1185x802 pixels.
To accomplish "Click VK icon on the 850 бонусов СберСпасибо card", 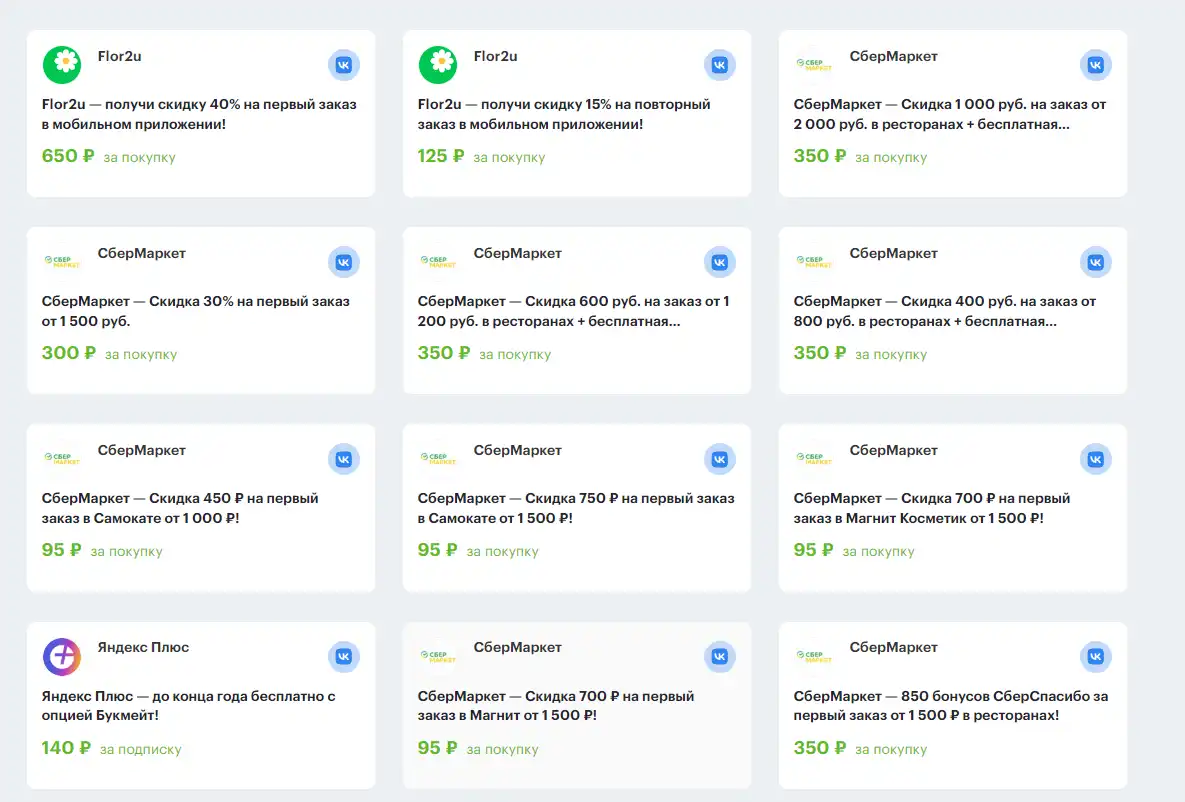I will [1096, 656].
